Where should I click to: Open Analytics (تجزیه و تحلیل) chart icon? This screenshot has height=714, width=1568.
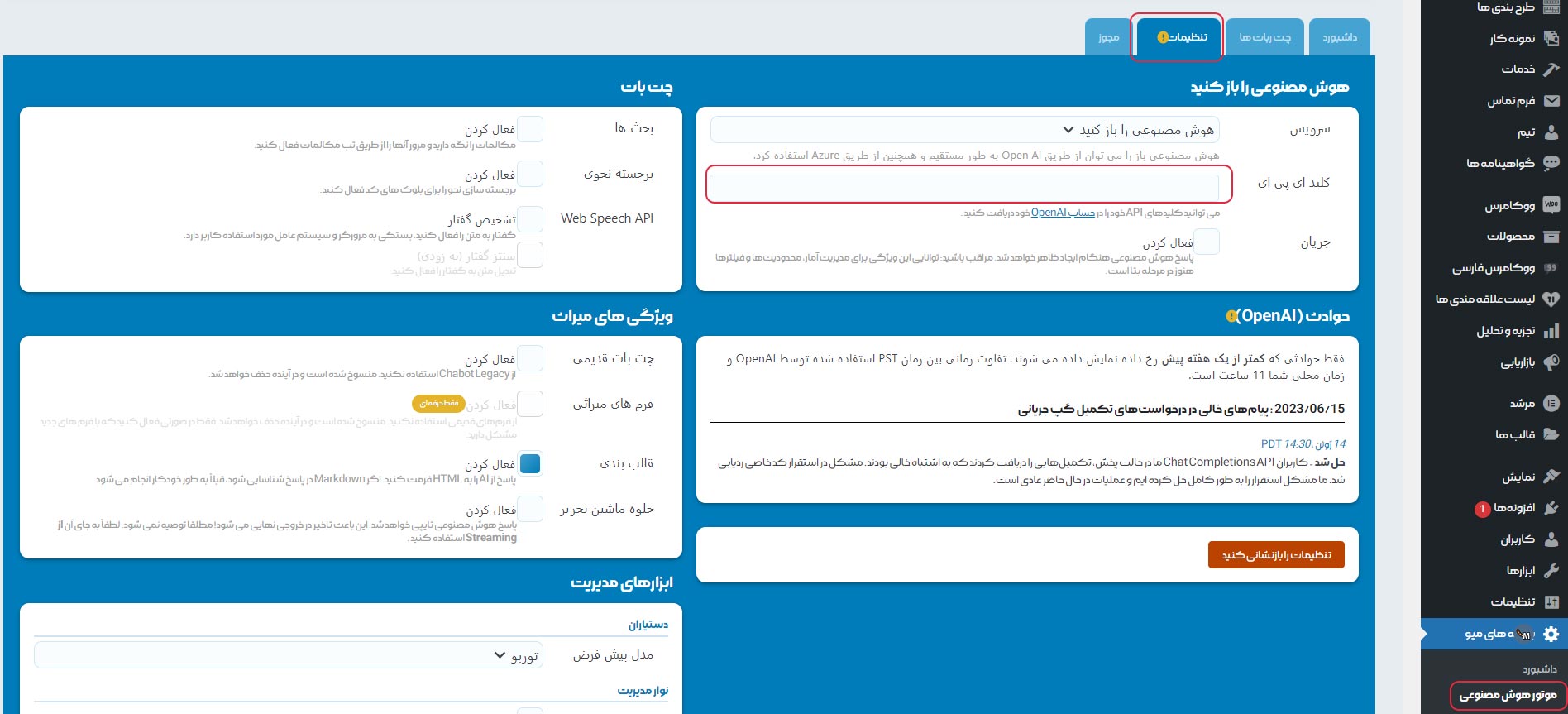click(x=1551, y=331)
